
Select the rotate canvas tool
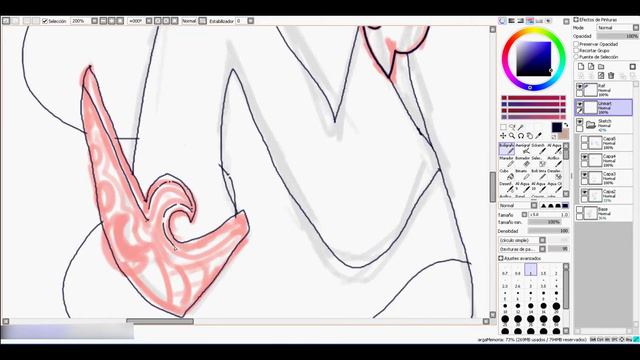tap(521, 136)
